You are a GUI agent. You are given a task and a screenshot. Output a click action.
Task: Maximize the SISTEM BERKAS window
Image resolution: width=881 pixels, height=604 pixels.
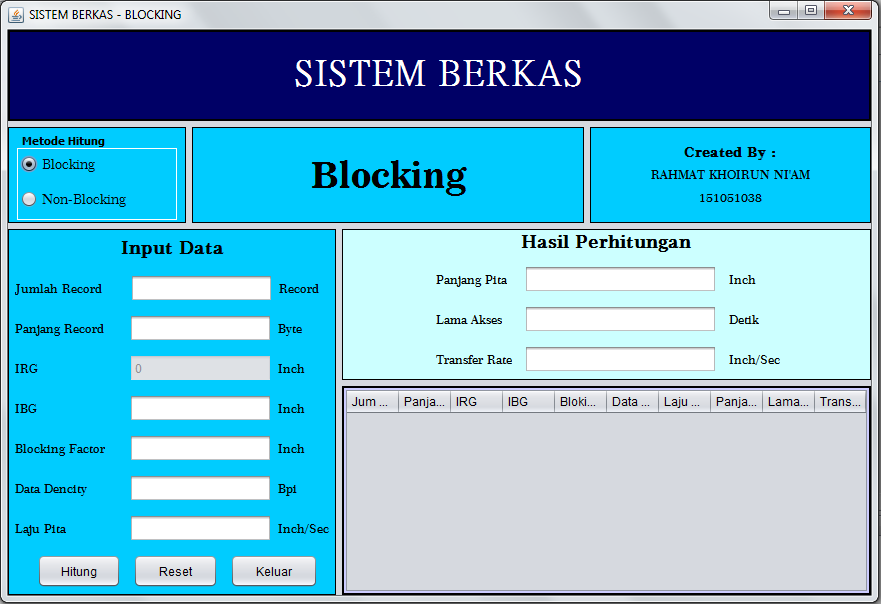(811, 11)
